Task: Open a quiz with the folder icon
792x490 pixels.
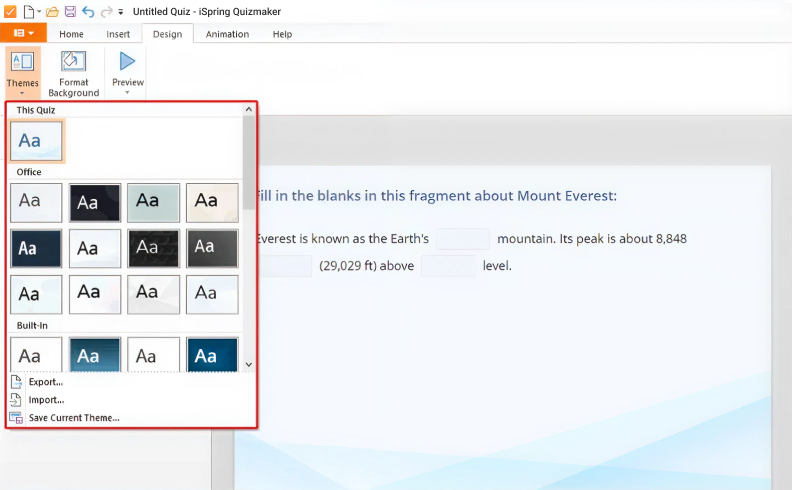Action: coord(52,11)
